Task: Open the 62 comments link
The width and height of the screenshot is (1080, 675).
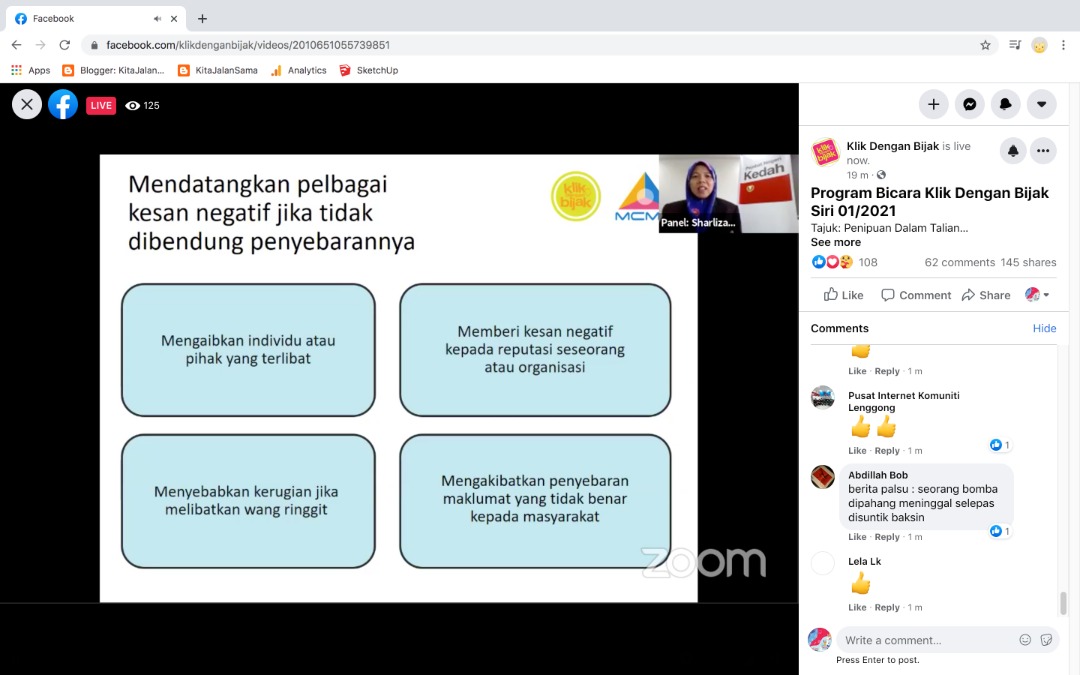Action: coord(959,263)
